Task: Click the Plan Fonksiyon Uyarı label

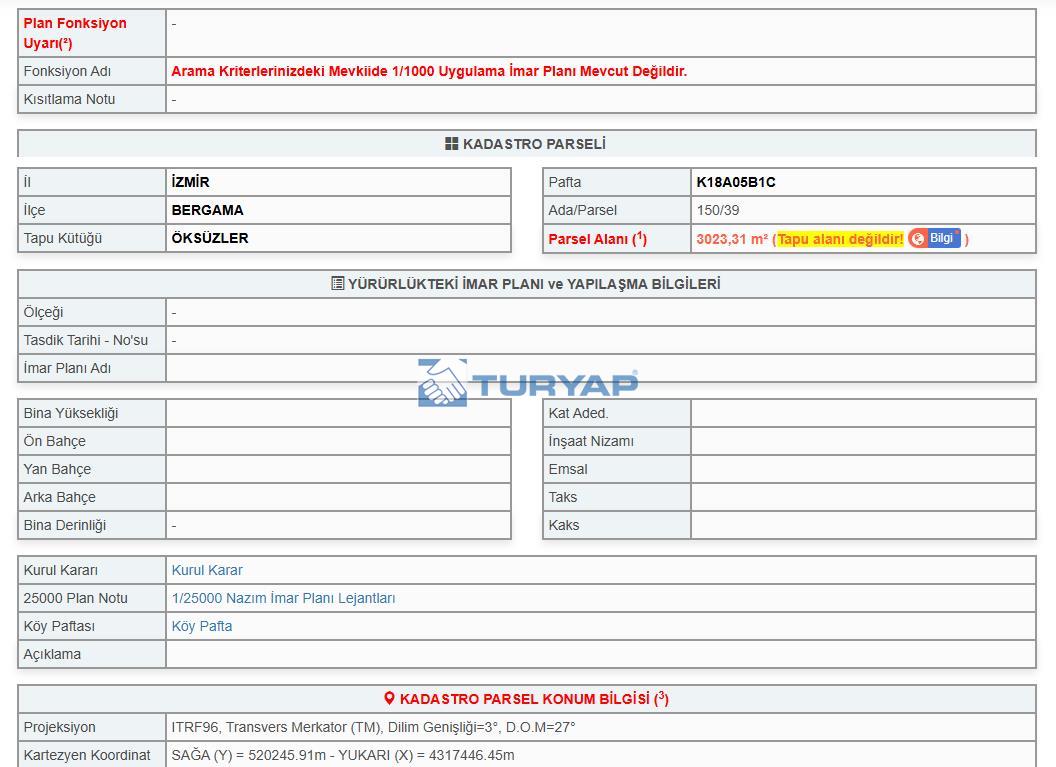Action: [75, 33]
